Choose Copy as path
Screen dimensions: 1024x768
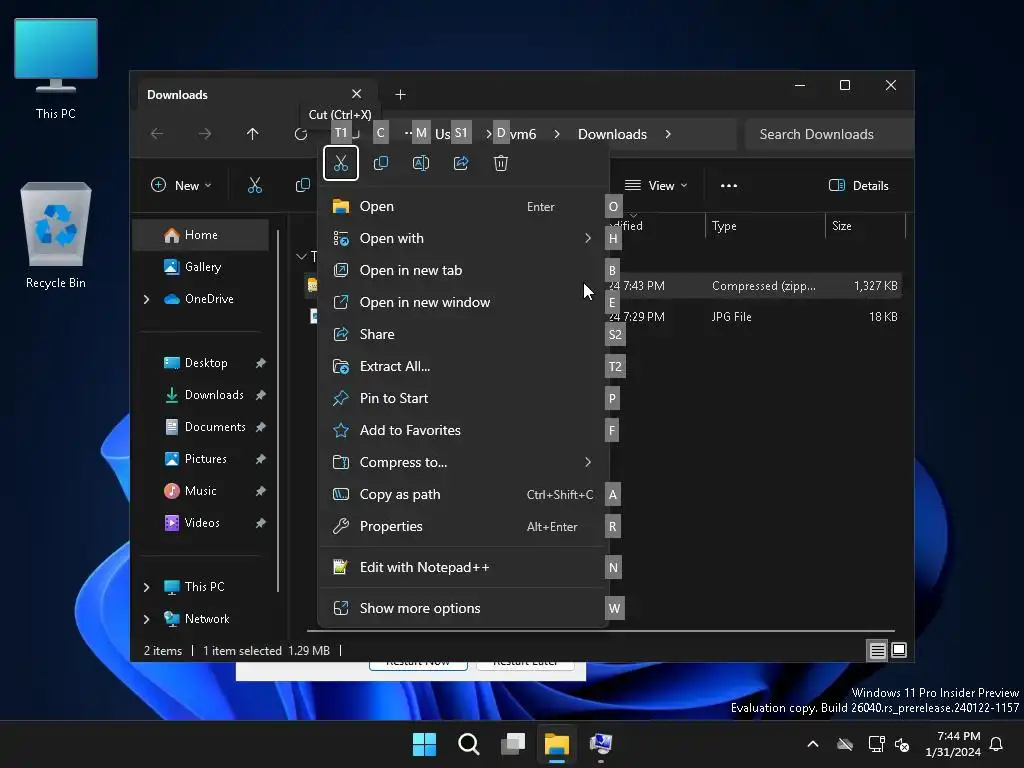pos(463,494)
